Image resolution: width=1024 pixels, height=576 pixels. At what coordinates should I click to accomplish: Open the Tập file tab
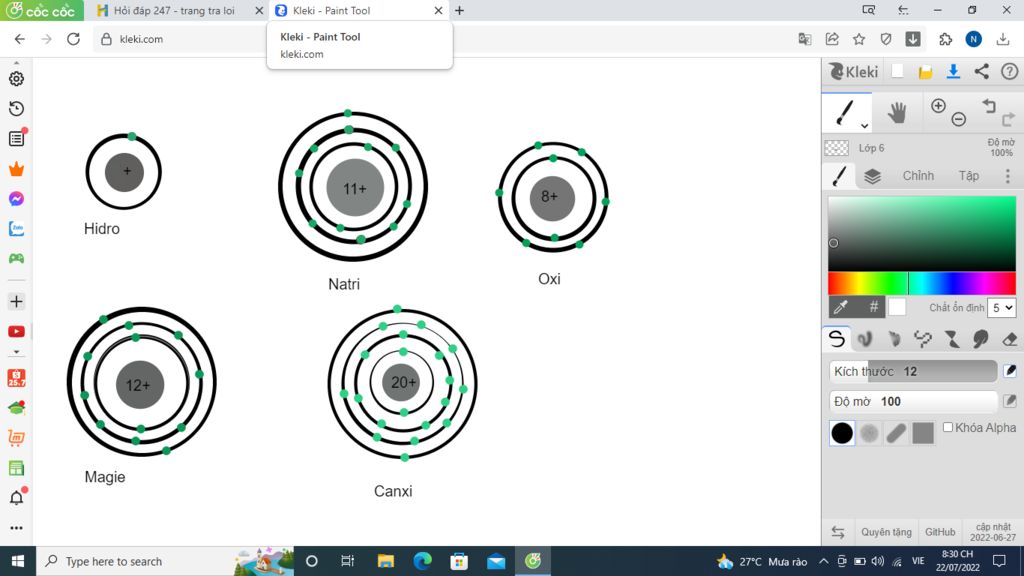[x=968, y=176]
